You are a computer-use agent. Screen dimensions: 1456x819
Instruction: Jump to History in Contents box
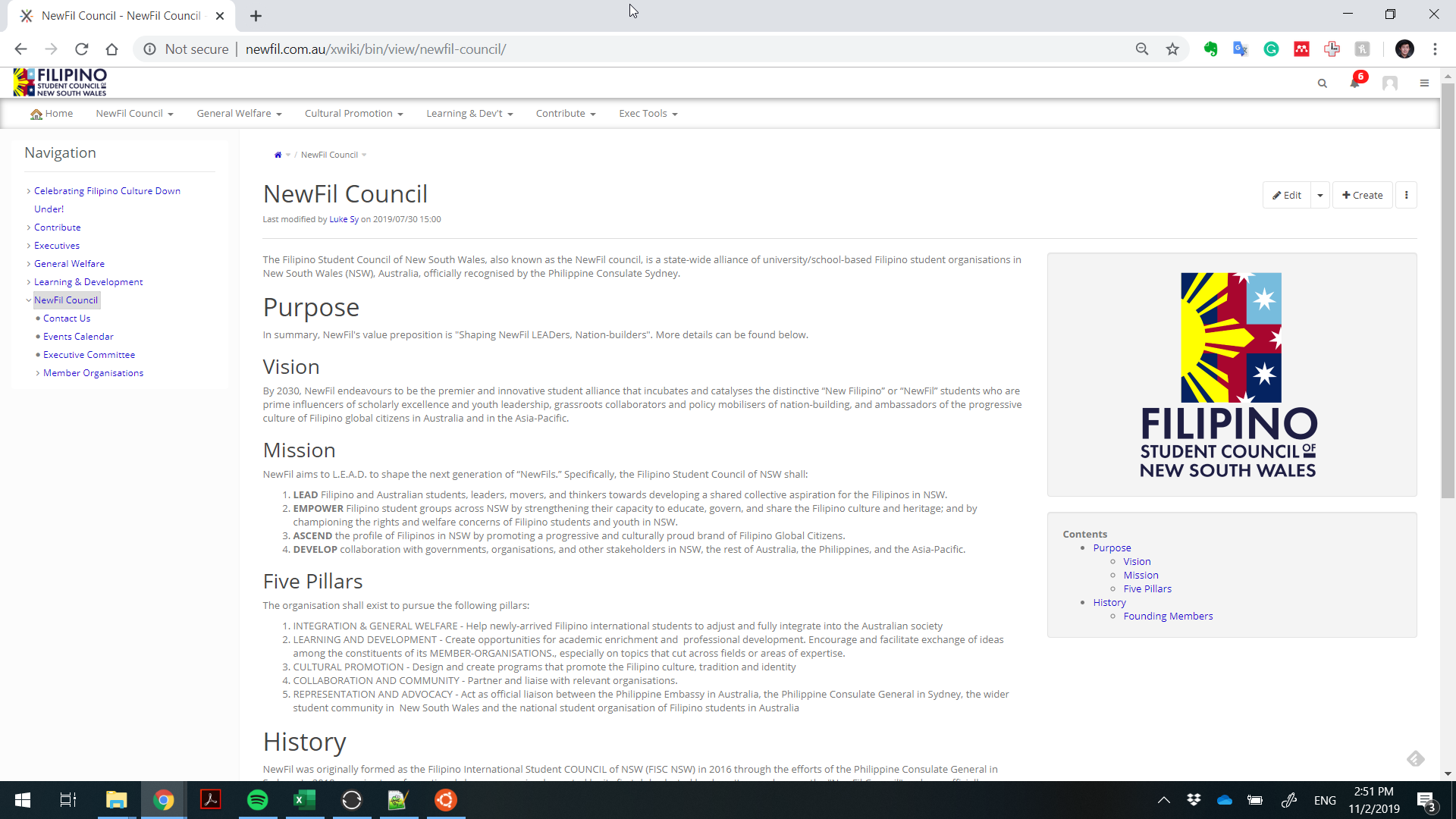[x=1109, y=602]
